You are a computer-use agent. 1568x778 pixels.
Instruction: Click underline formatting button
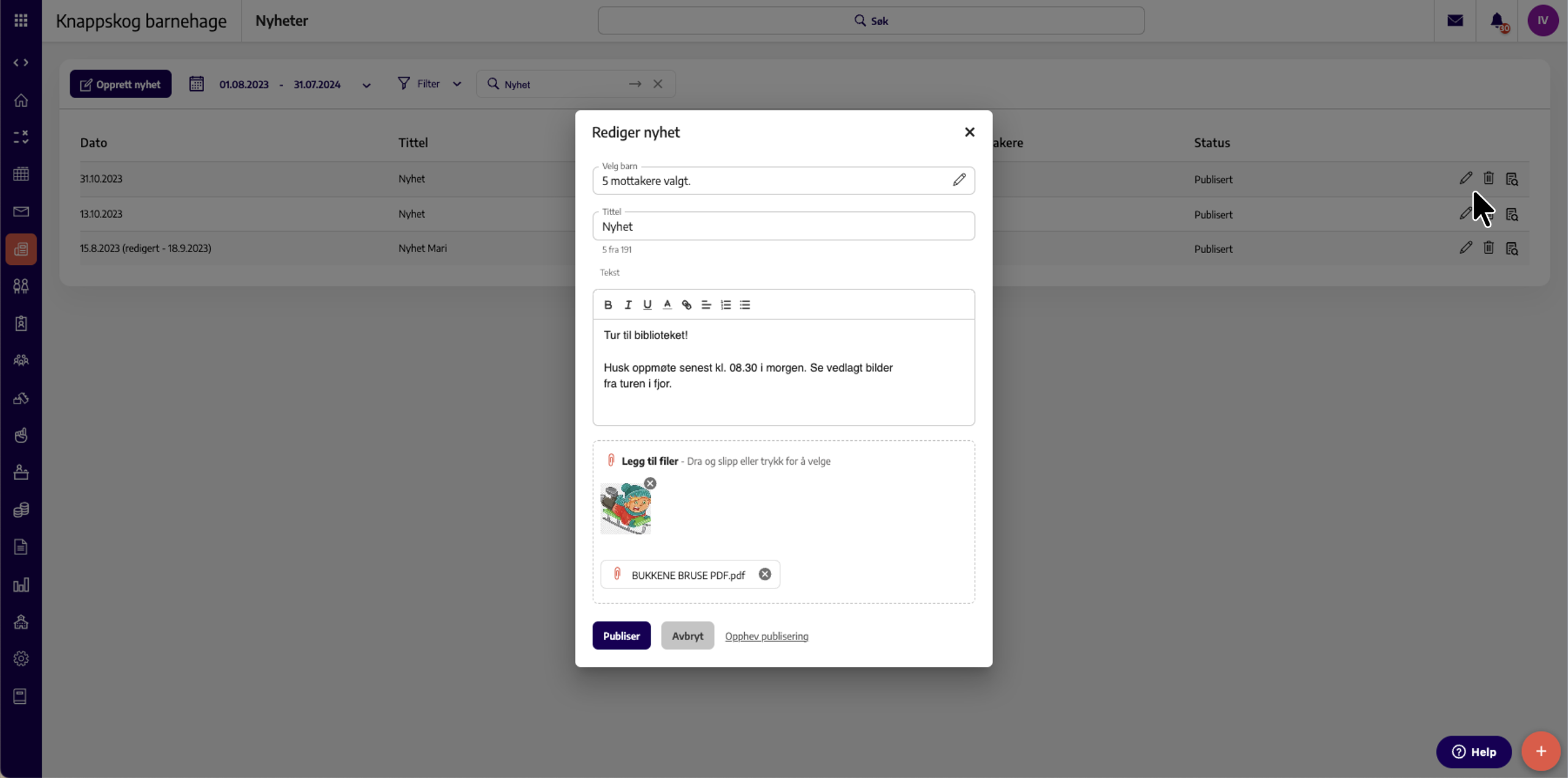(647, 305)
